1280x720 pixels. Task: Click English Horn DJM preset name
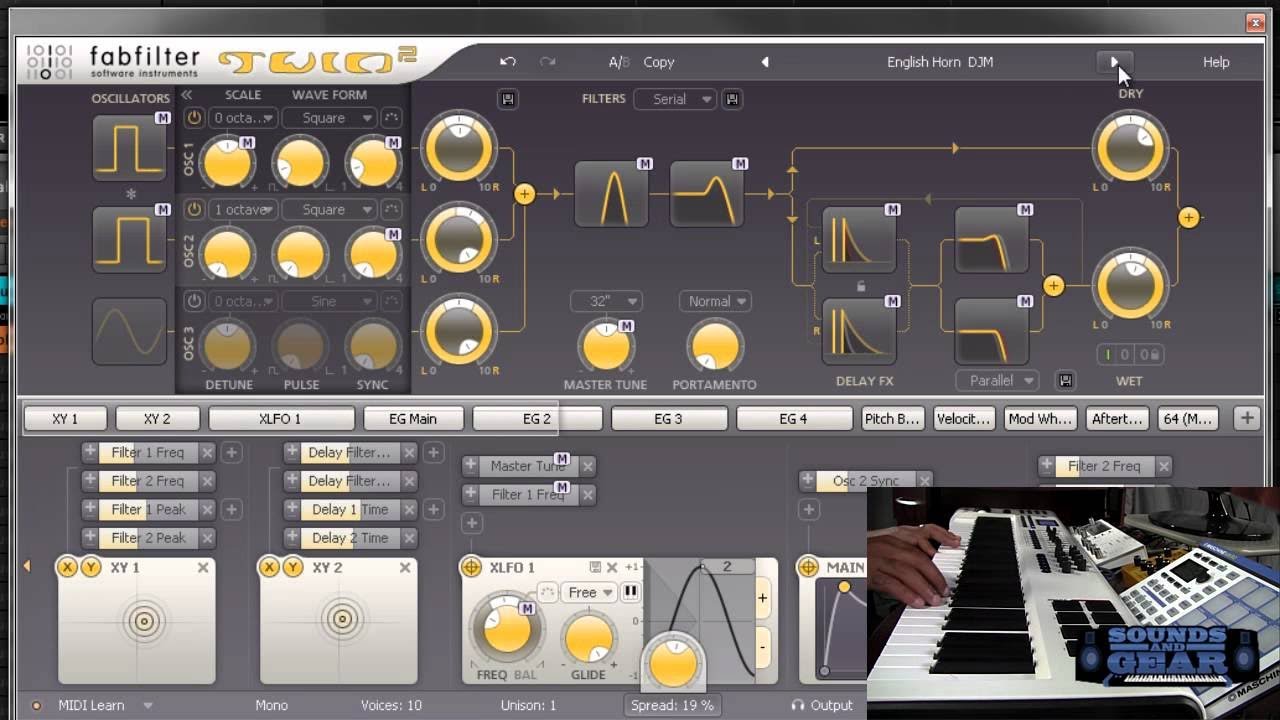940,62
